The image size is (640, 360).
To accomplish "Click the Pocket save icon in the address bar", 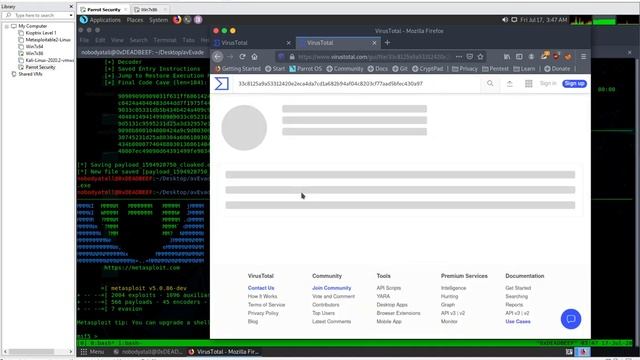I will (470, 57).
